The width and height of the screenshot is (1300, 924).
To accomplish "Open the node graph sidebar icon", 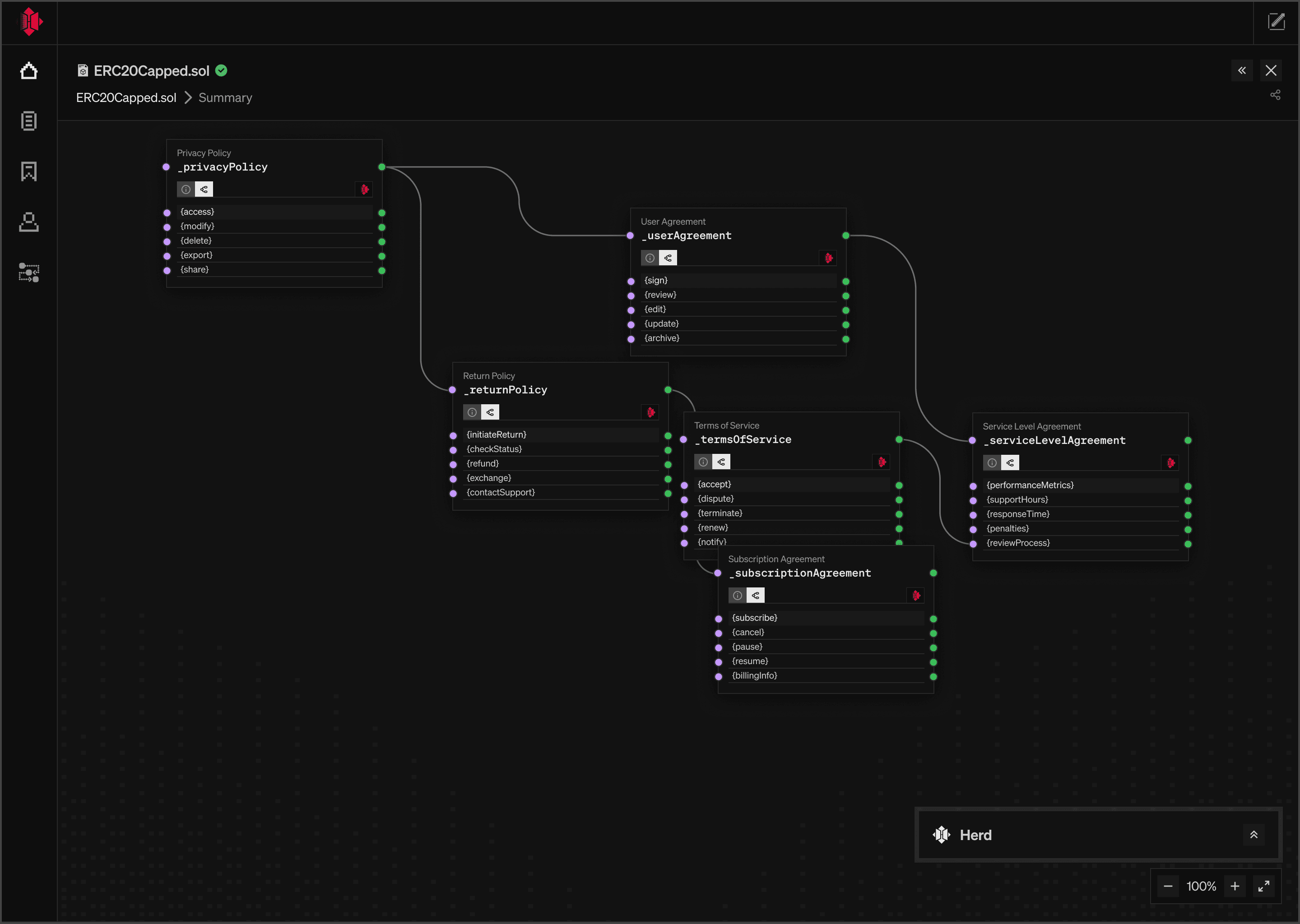I will click(28, 273).
